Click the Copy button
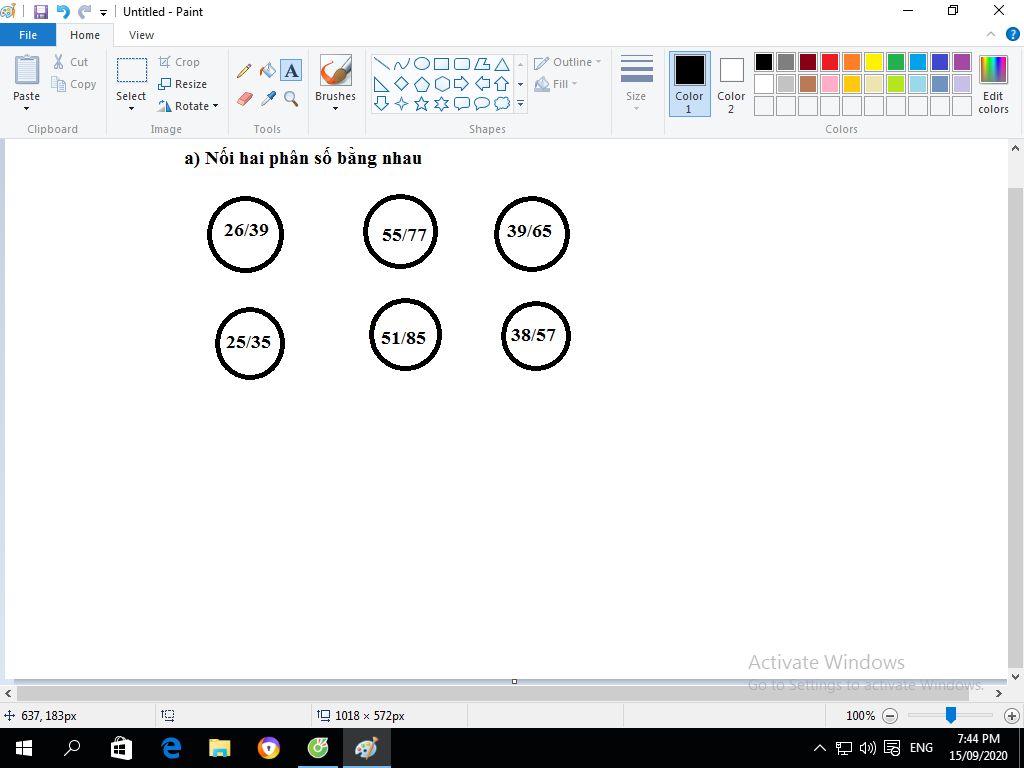Image resolution: width=1024 pixels, height=768 pixels. [x=74, y=84]
